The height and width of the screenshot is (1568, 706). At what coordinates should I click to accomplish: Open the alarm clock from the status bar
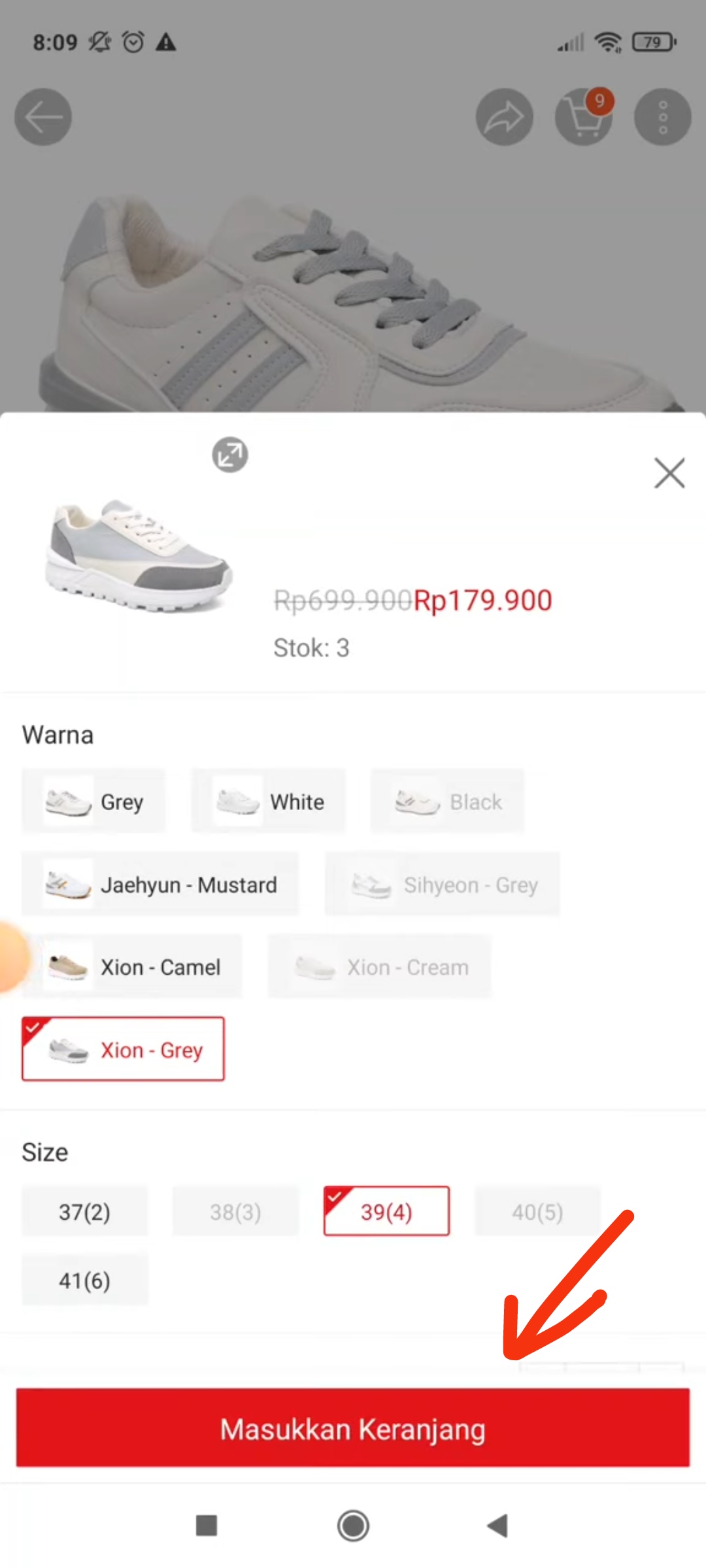click(132, 42)
